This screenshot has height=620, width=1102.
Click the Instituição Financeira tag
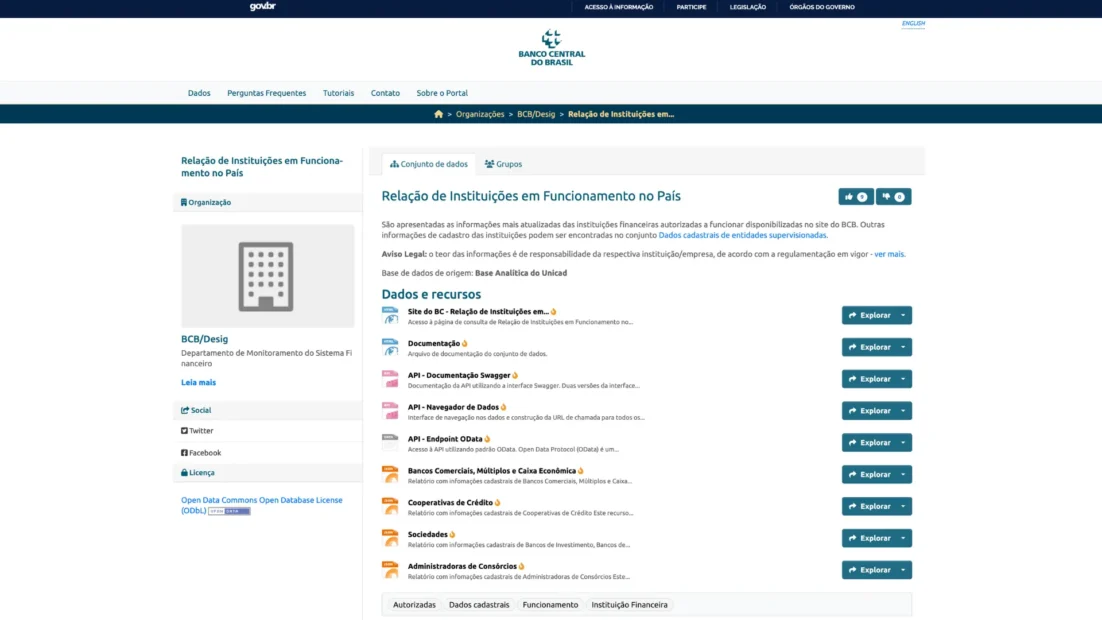[629, 605]
